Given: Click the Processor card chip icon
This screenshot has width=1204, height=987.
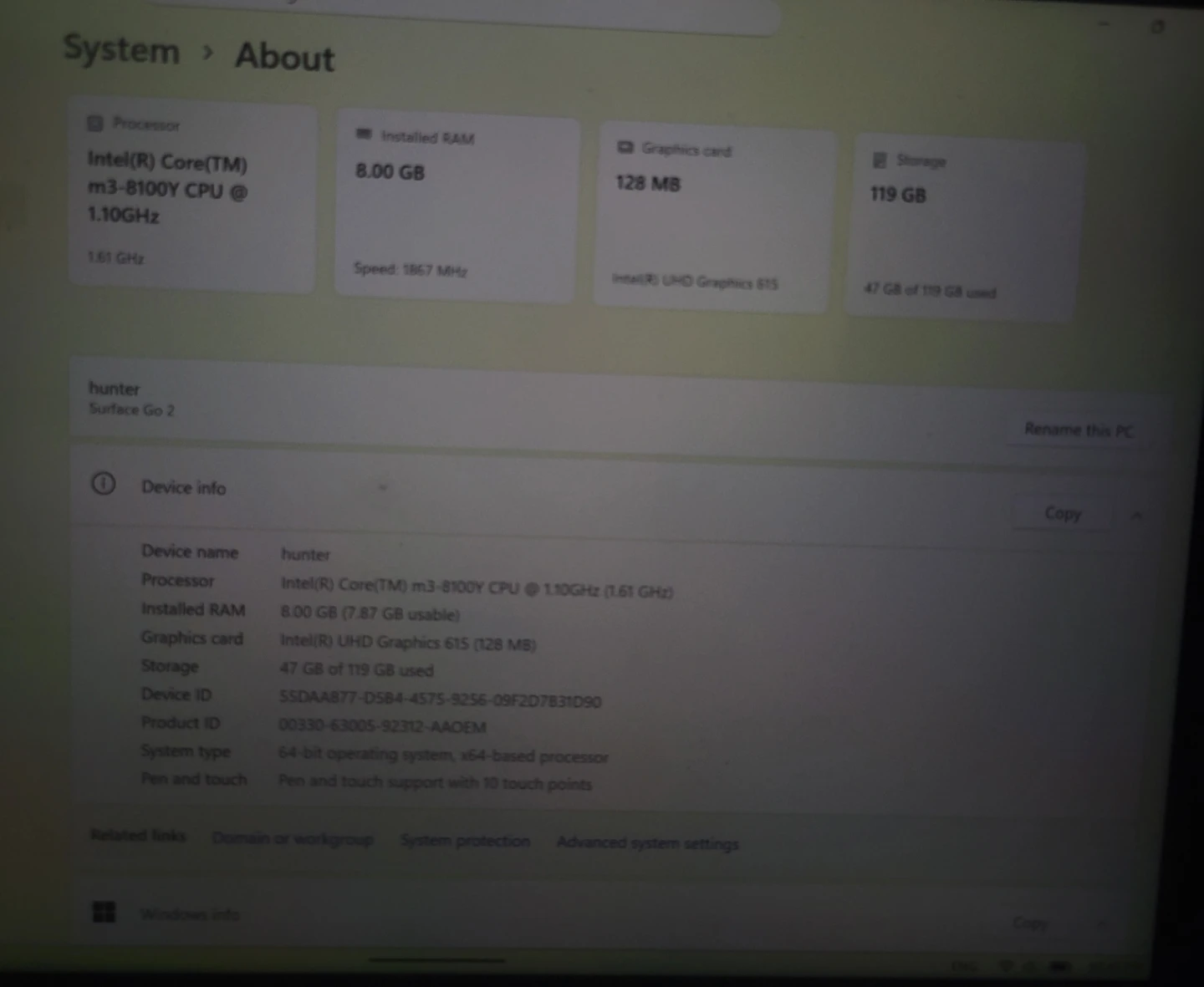Looking at the screenshot, I should [x=95, y=124].
